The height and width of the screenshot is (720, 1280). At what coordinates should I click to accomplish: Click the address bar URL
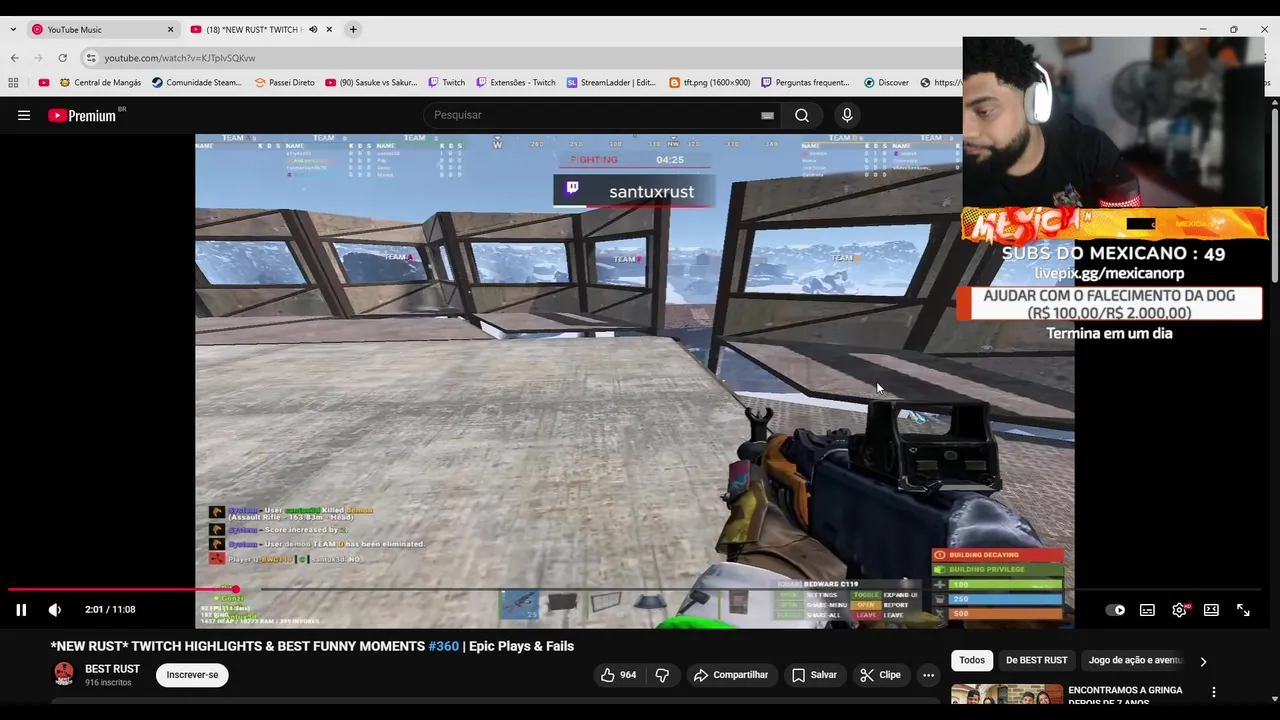tap(180, 58)
